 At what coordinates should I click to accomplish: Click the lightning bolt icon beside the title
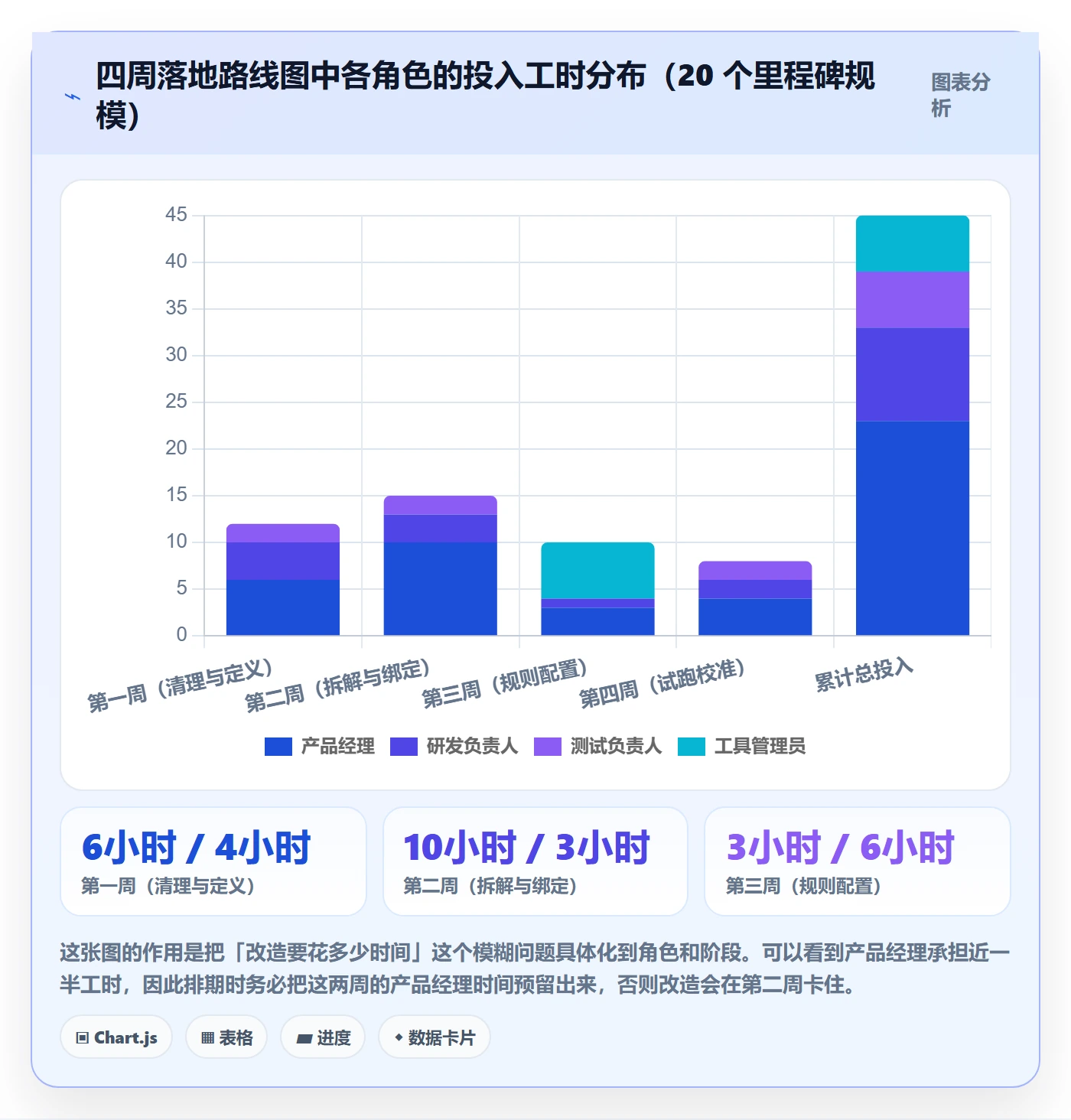72,96
